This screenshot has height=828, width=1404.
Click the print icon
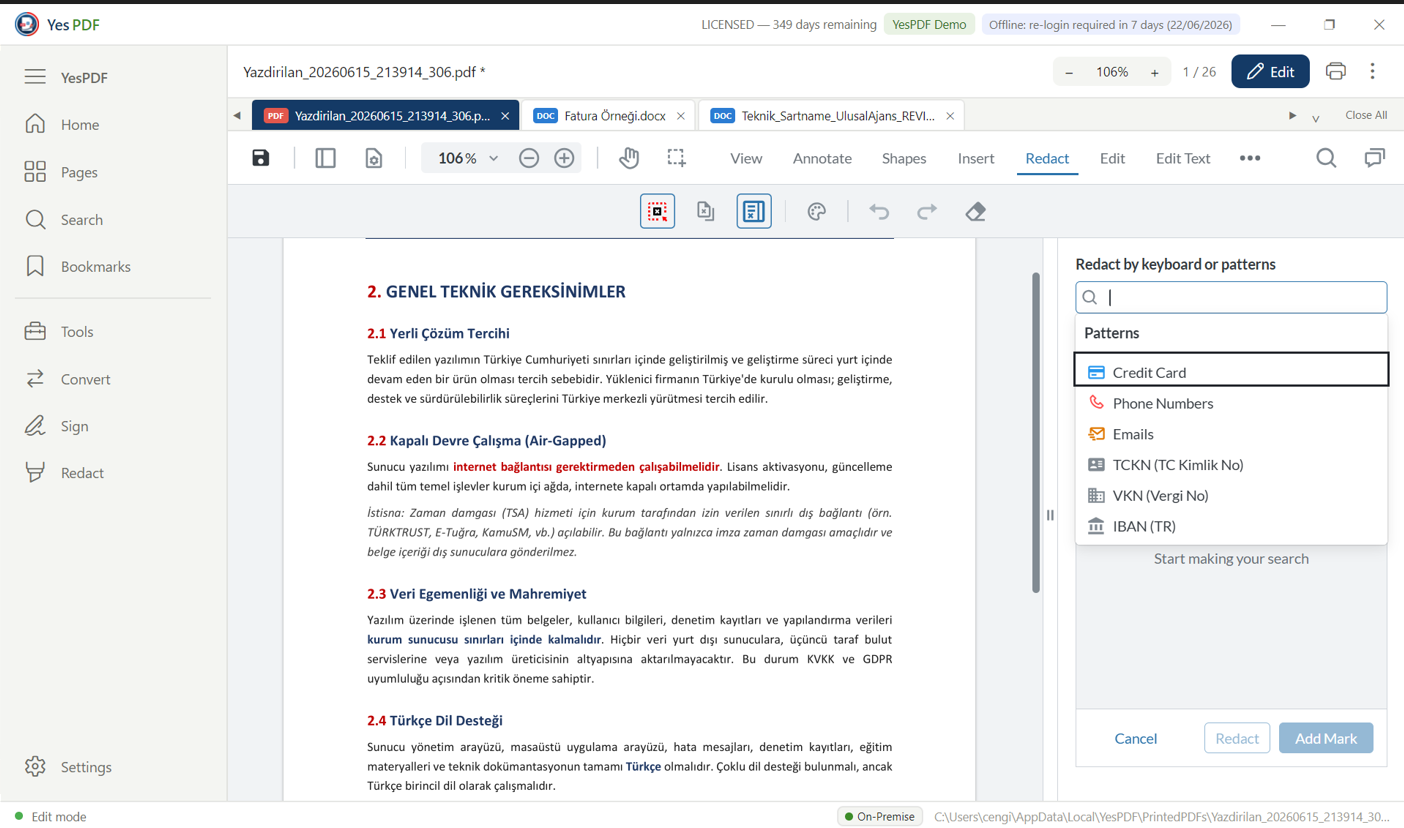pyautogui.click(x=1335, y=71)
